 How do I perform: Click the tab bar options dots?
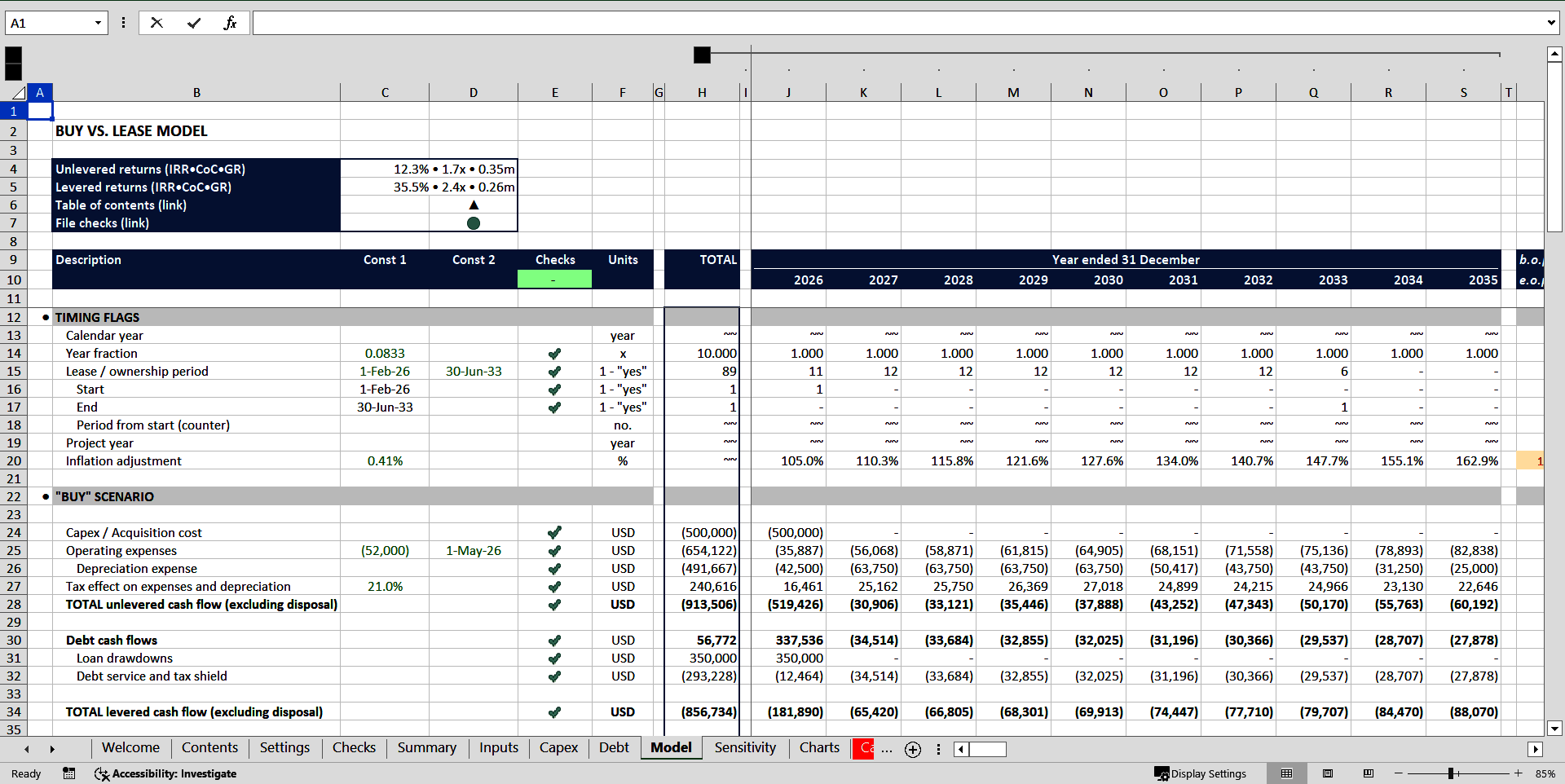coord(938,749)
